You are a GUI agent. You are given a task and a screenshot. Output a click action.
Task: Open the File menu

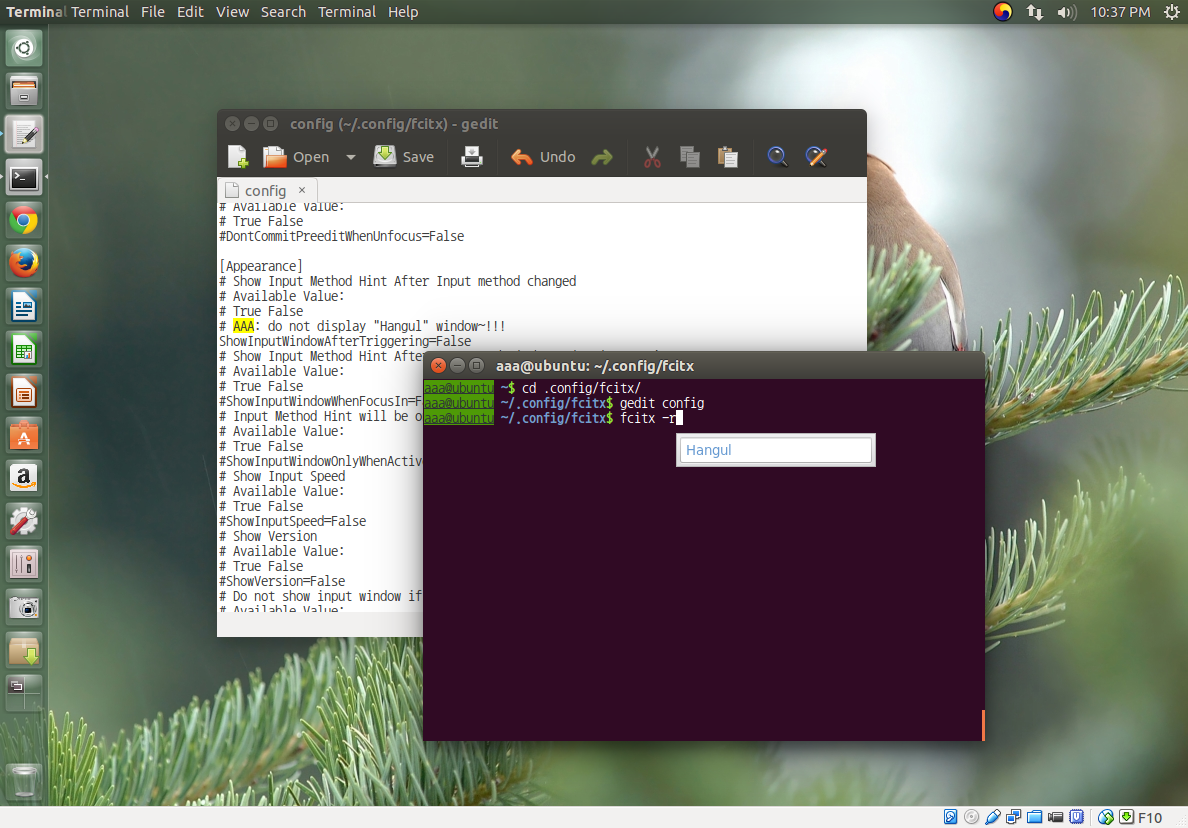(x=152, y=12)
